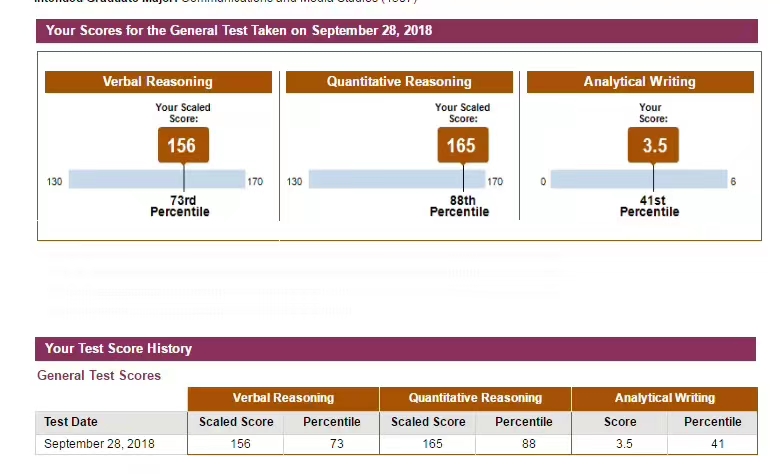
Task: Click the 3.5 analytical writing score badge
Action: [653, 145]
